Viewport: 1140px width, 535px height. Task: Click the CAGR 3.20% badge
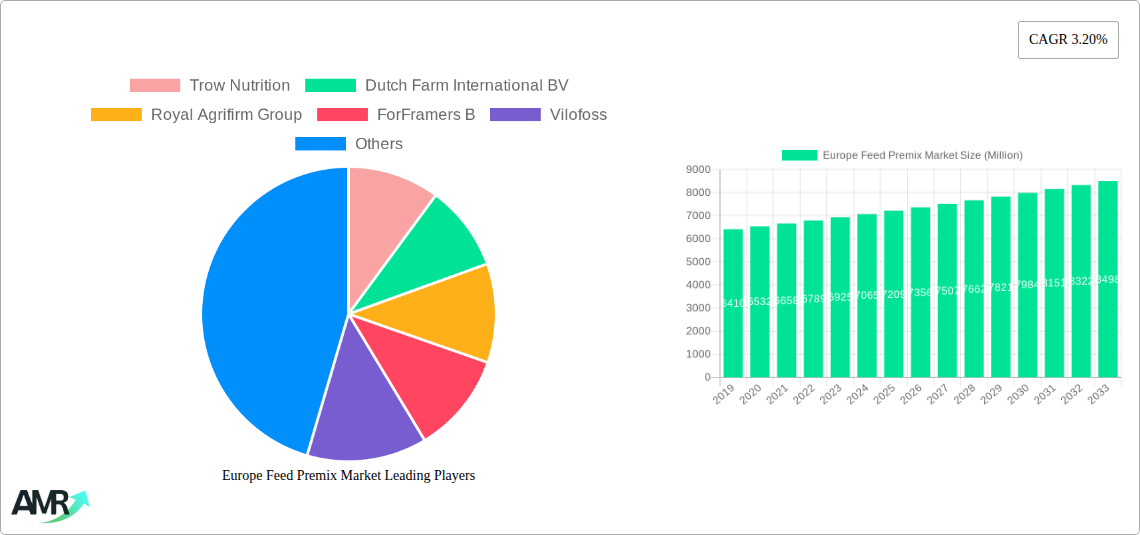click(1068, 40)
